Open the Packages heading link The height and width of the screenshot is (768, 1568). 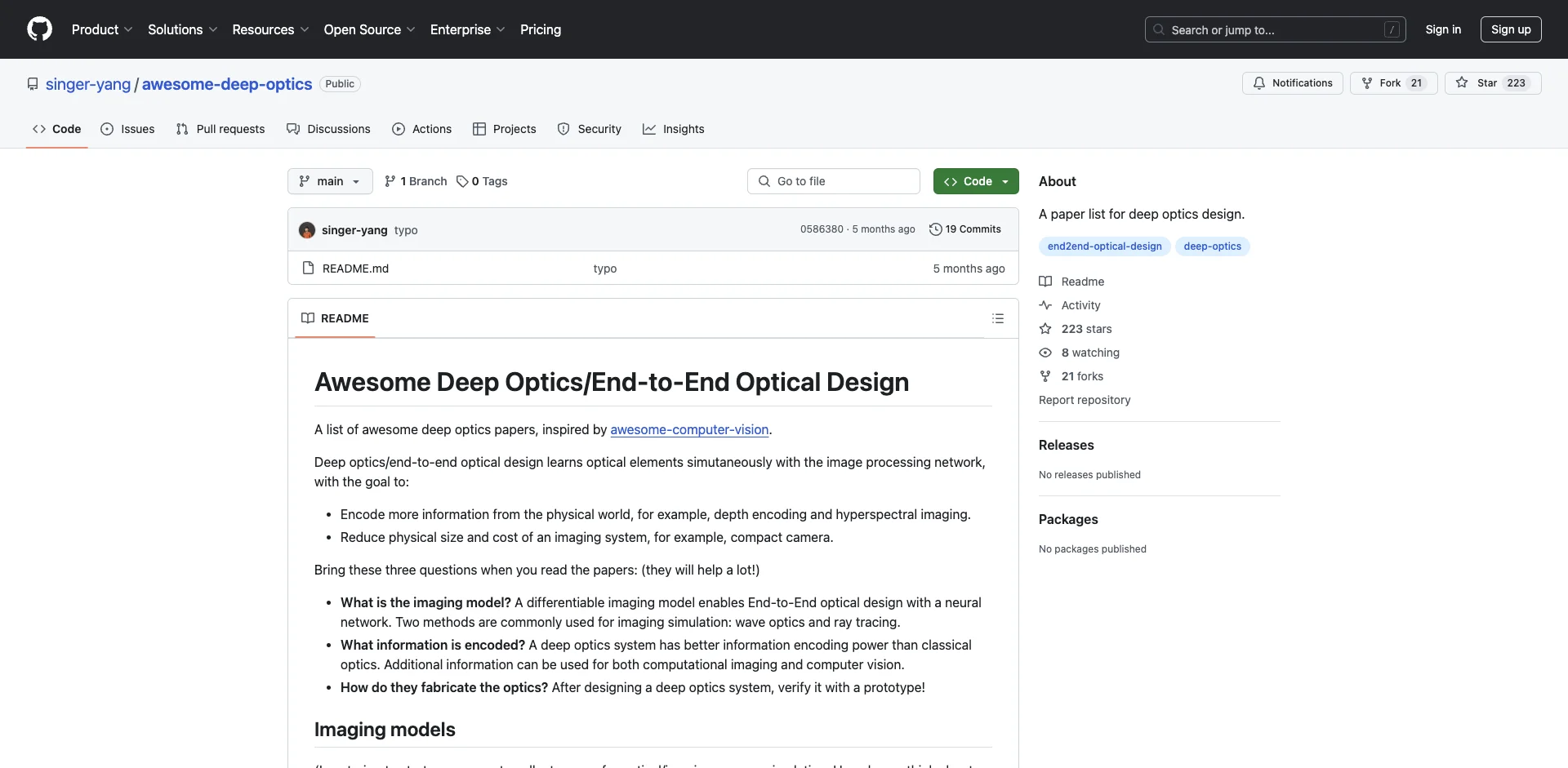(x=1068, y=519)
